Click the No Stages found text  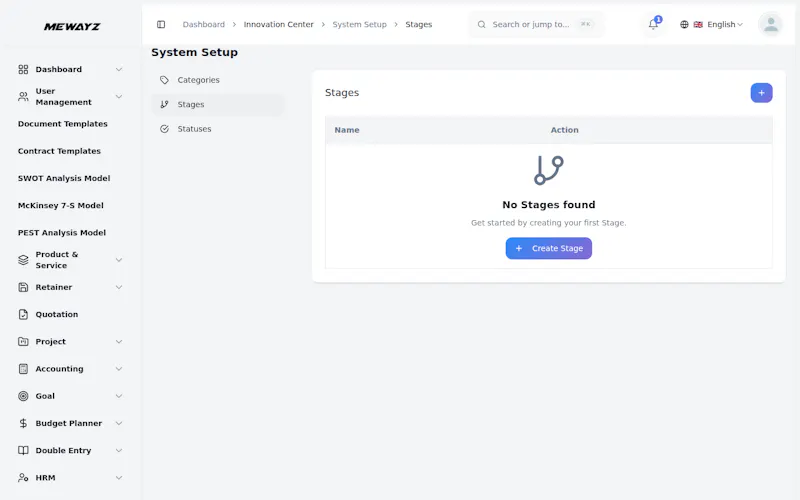coord(548,205)
